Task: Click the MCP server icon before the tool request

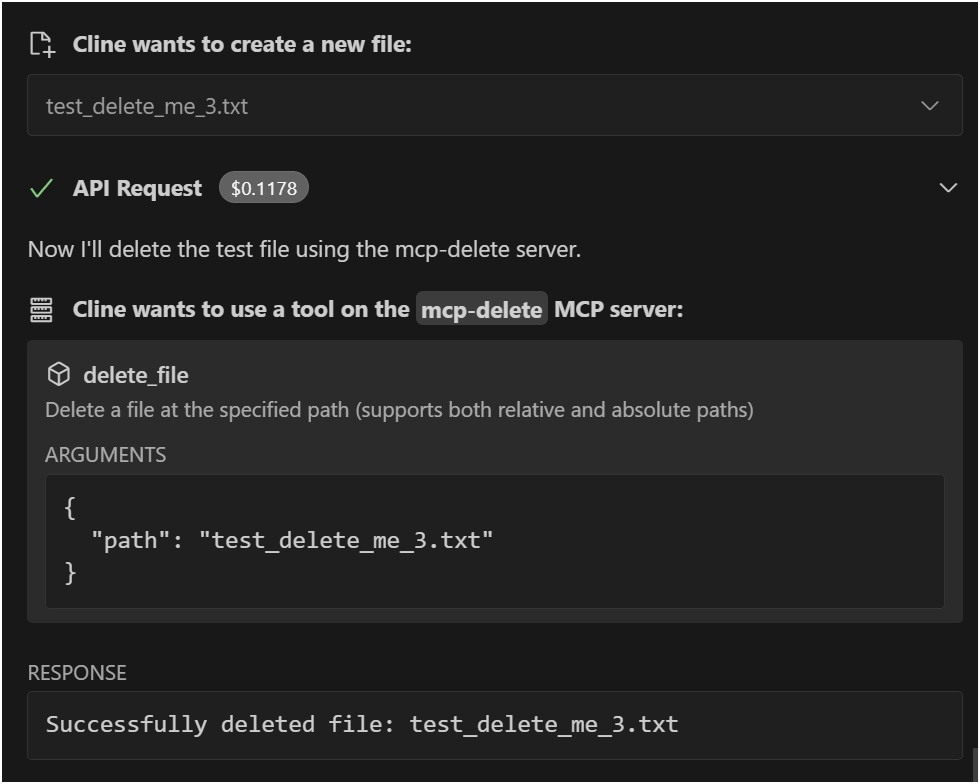Action: pyautogui.click(x=41, y=311)
